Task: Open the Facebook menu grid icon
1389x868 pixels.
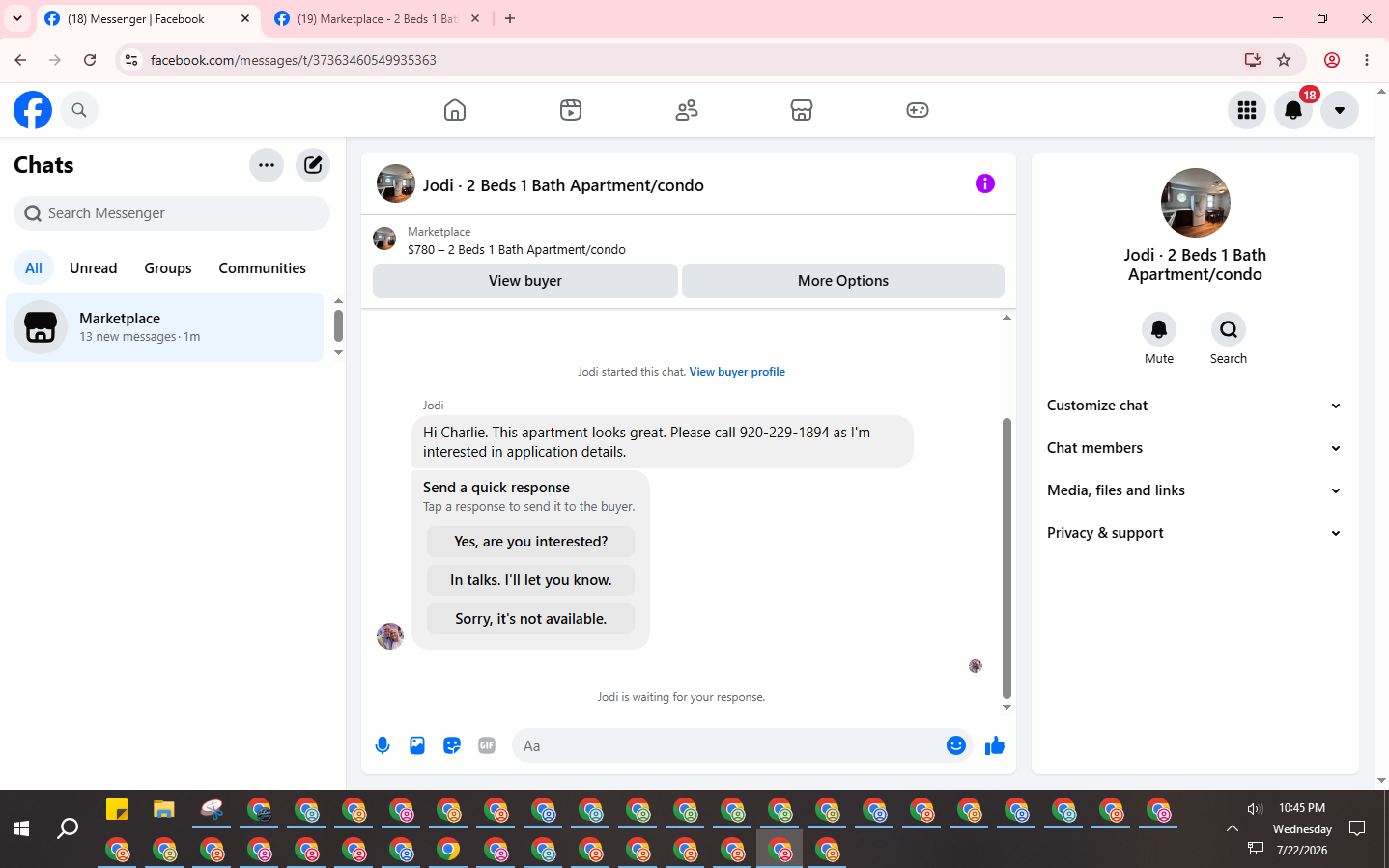Action: [x=1247, y=110]
